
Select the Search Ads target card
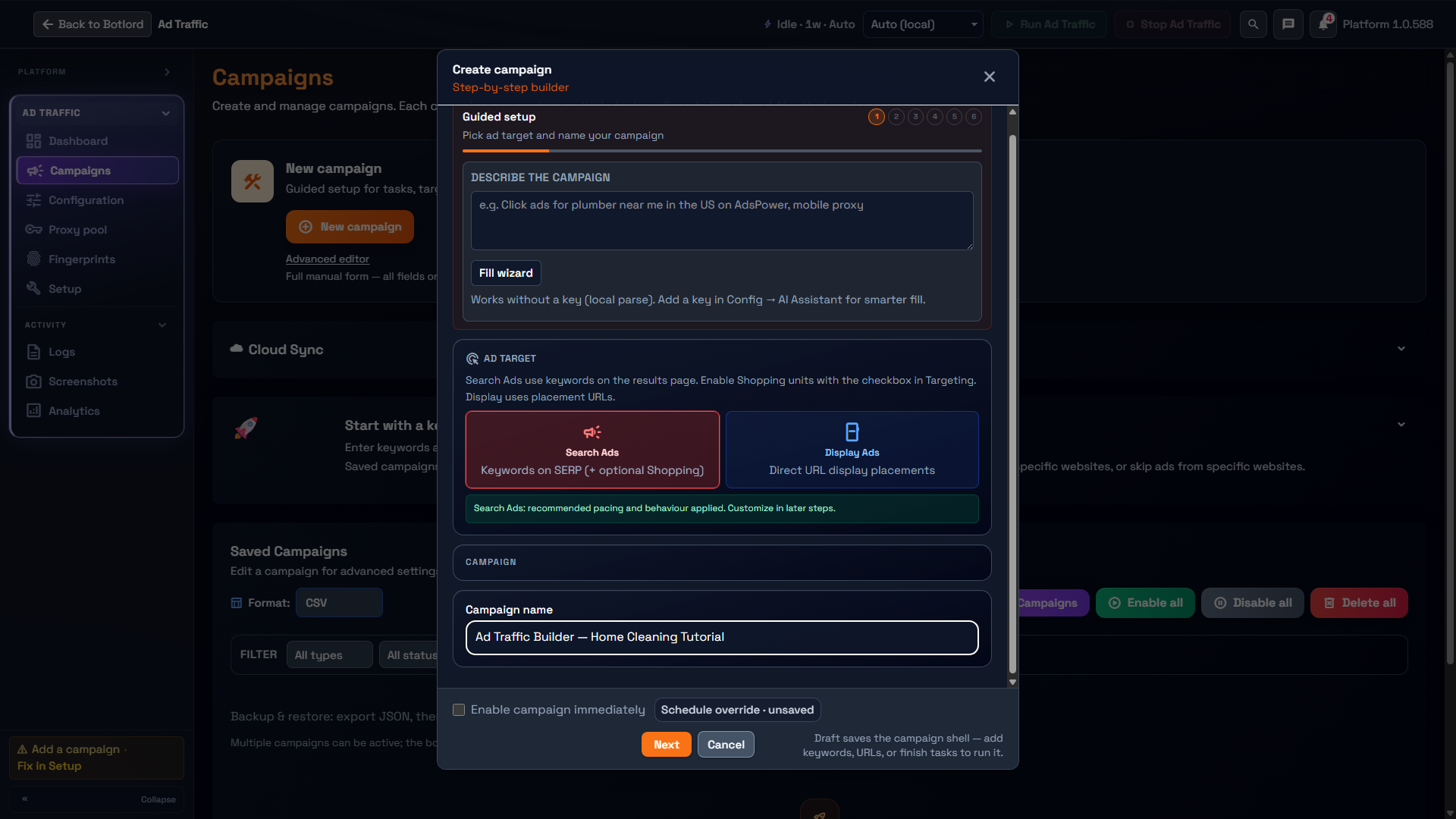(592, 450)
